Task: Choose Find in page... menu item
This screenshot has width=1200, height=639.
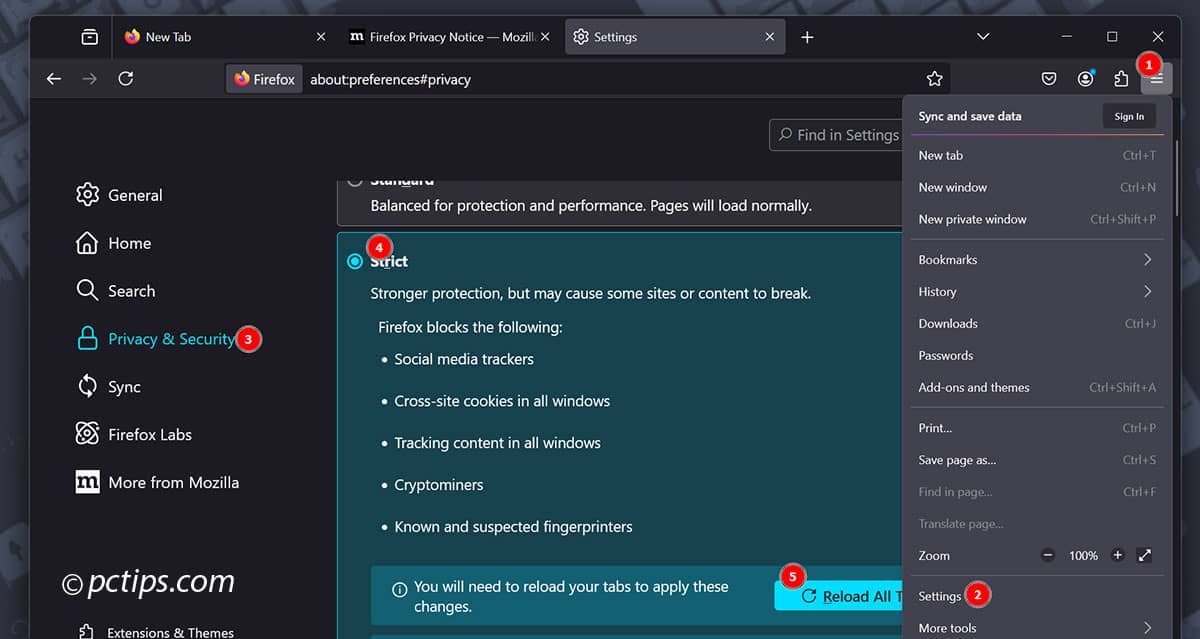Action: [x=1037, y=492]
